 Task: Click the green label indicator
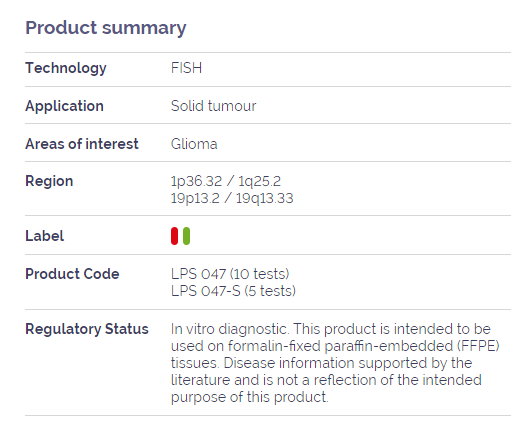click(186, 236)
